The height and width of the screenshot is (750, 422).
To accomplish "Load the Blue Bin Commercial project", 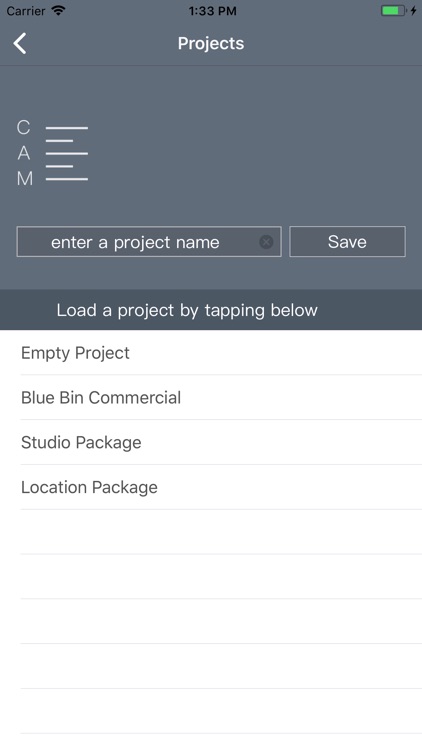I will (211, 397).
